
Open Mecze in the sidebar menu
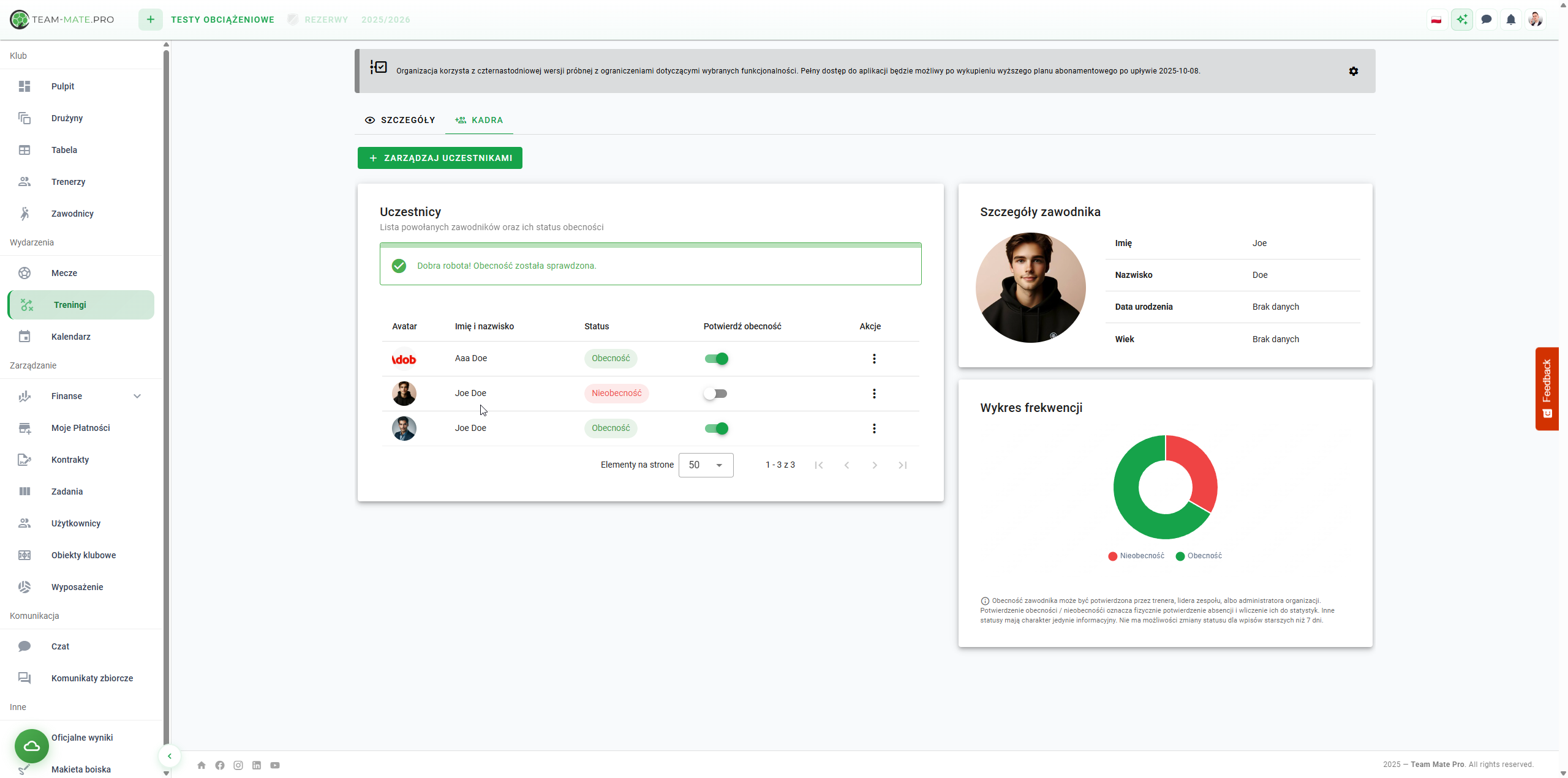click(64, 273)
